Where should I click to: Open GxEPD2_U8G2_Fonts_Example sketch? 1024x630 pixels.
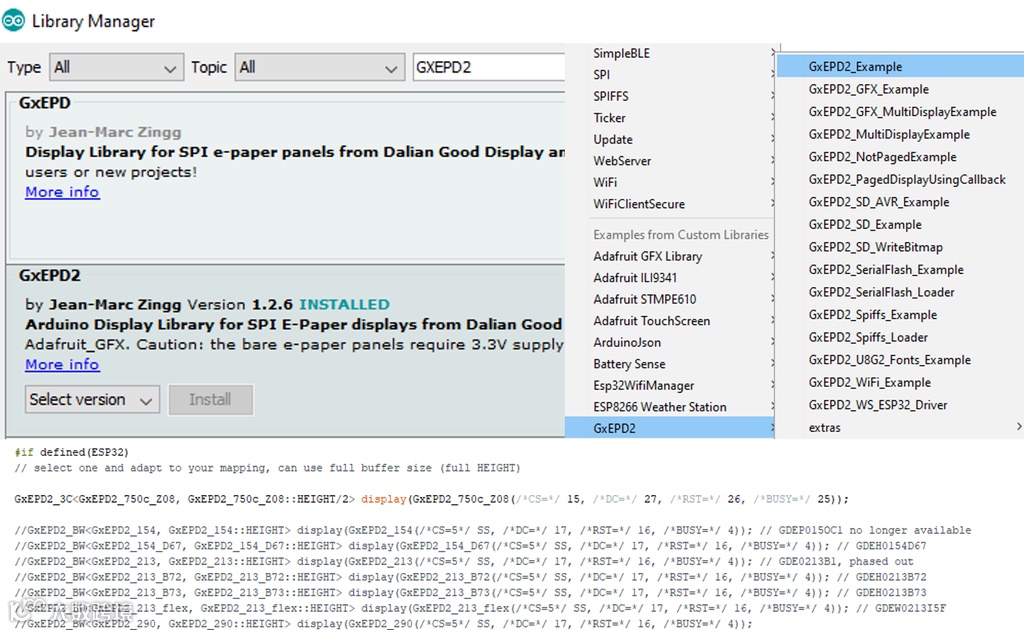(901, 360)
